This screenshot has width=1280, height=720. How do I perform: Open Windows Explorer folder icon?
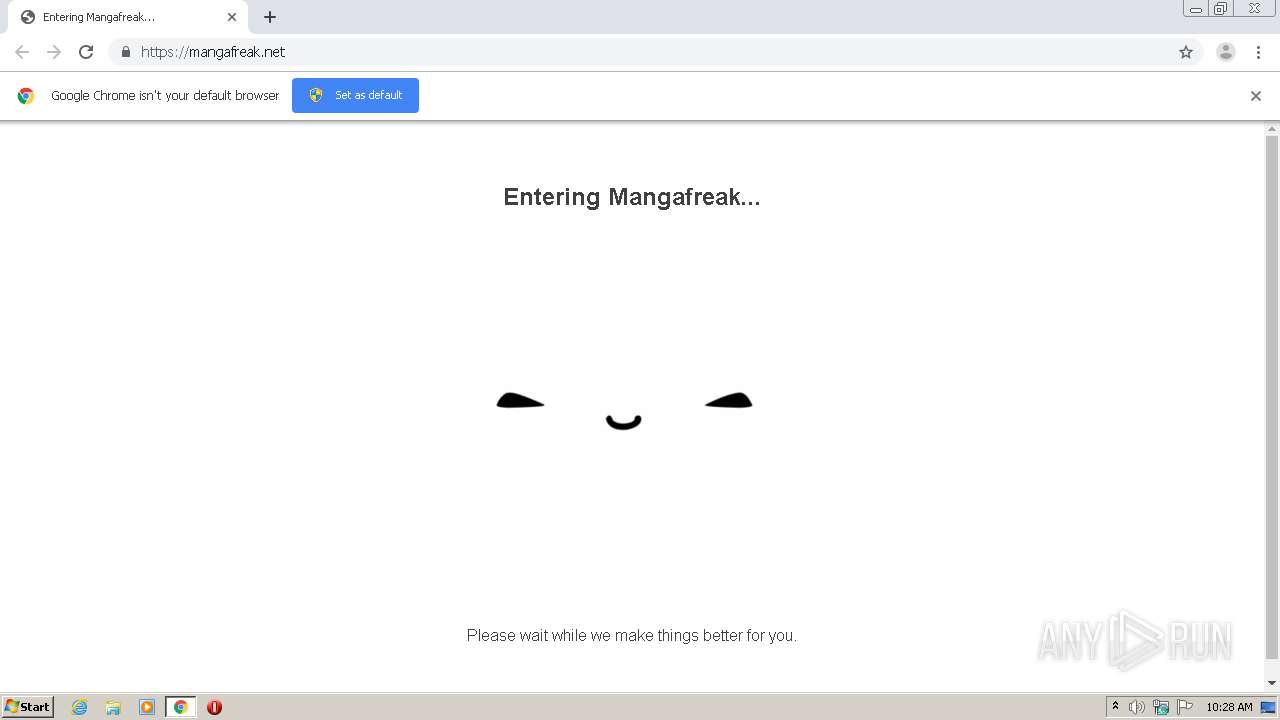[113, 707]
